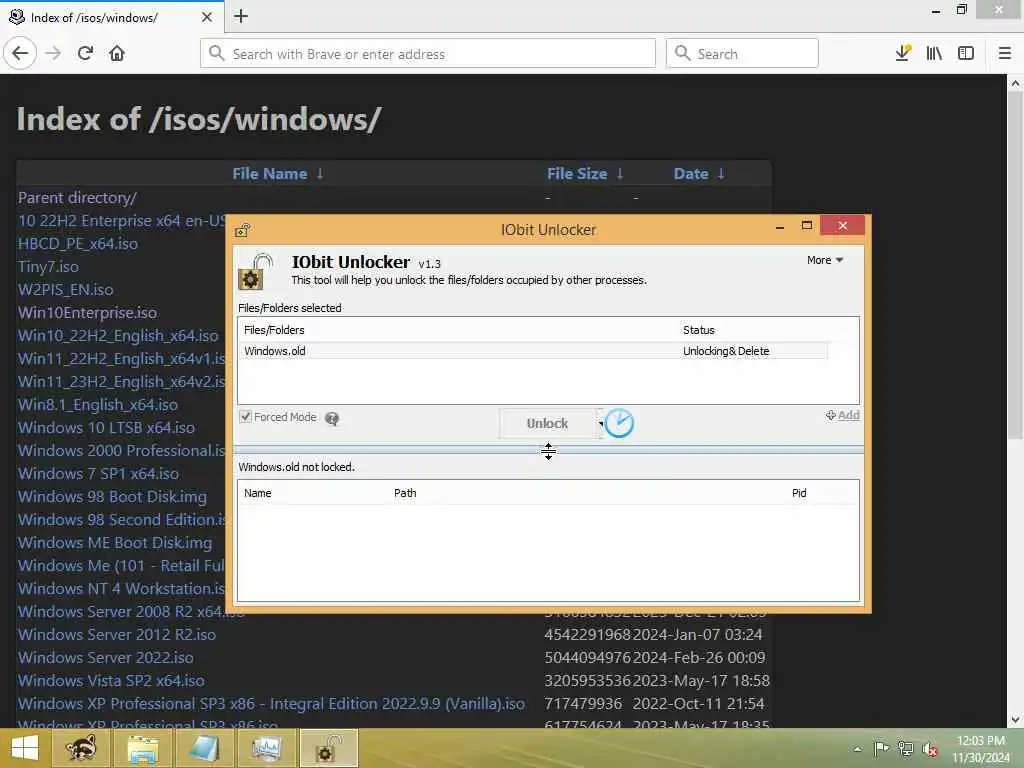Image resolution: width=1024 pixels, height=768 pixels.
Task: Click the scrollbar down arrow on the page
Action: [1015, 720]
